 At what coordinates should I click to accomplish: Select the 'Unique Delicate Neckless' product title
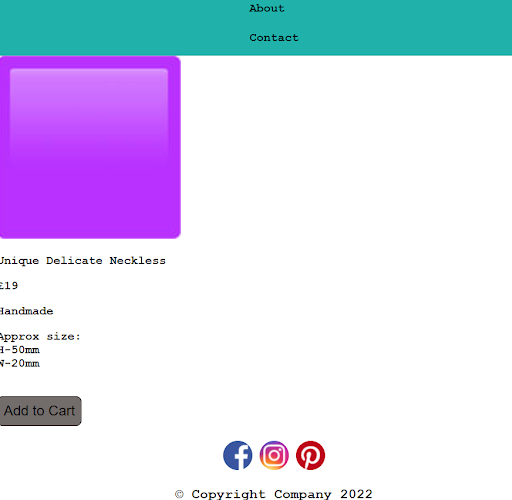point(82,261)
